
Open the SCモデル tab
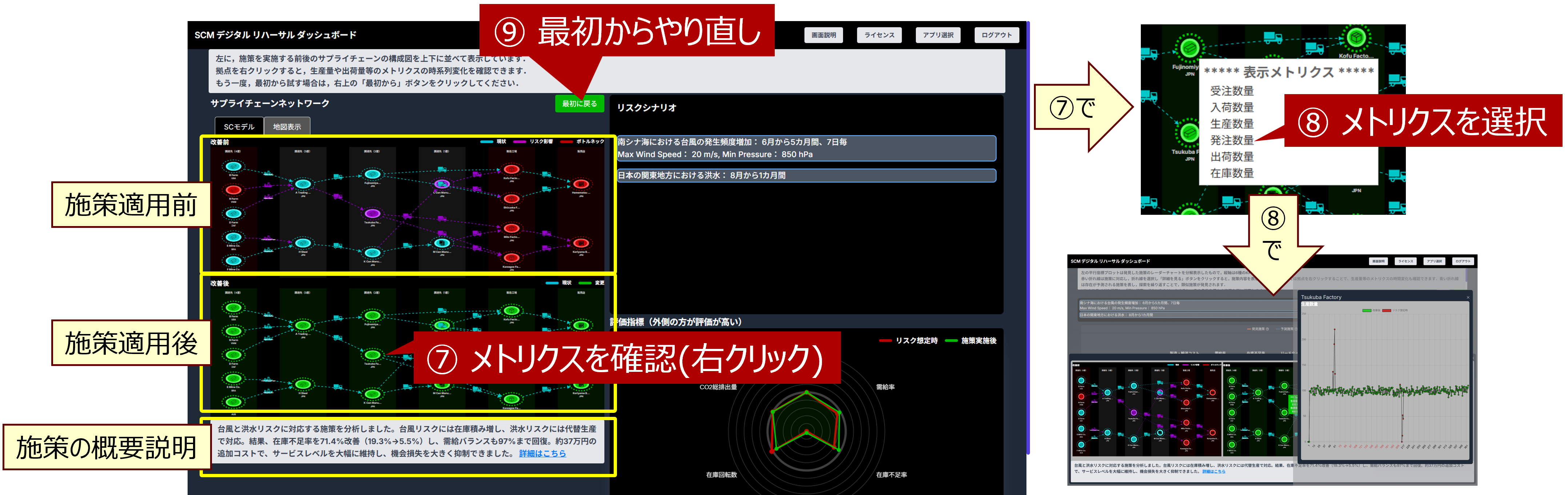(x=238, y=126)
